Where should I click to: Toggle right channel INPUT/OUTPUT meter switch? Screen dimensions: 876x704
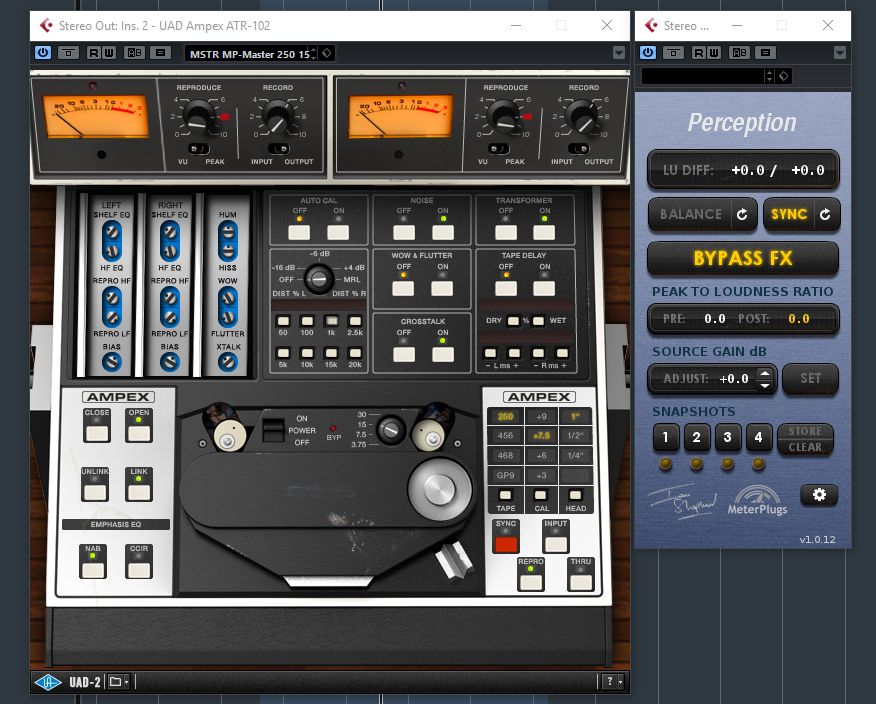[578, 149]
